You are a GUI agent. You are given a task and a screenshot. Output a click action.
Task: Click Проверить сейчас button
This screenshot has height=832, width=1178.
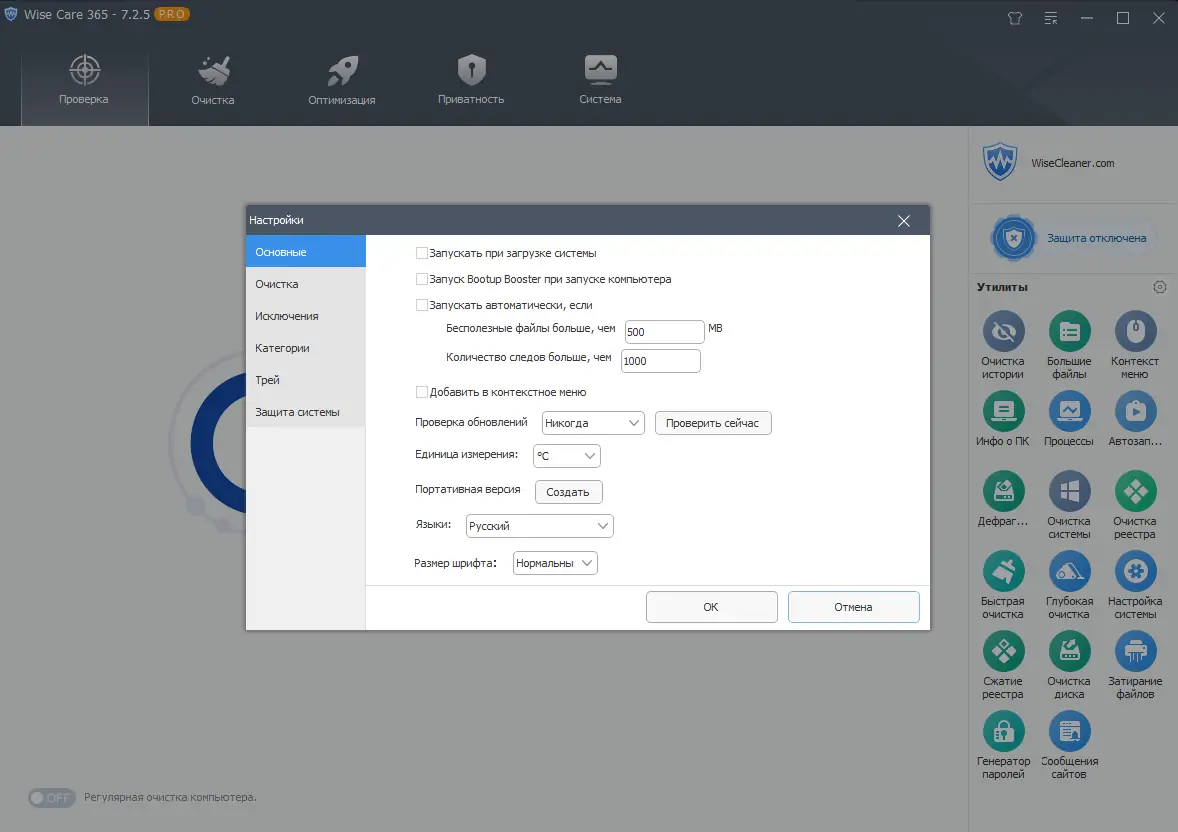point(713,423)
